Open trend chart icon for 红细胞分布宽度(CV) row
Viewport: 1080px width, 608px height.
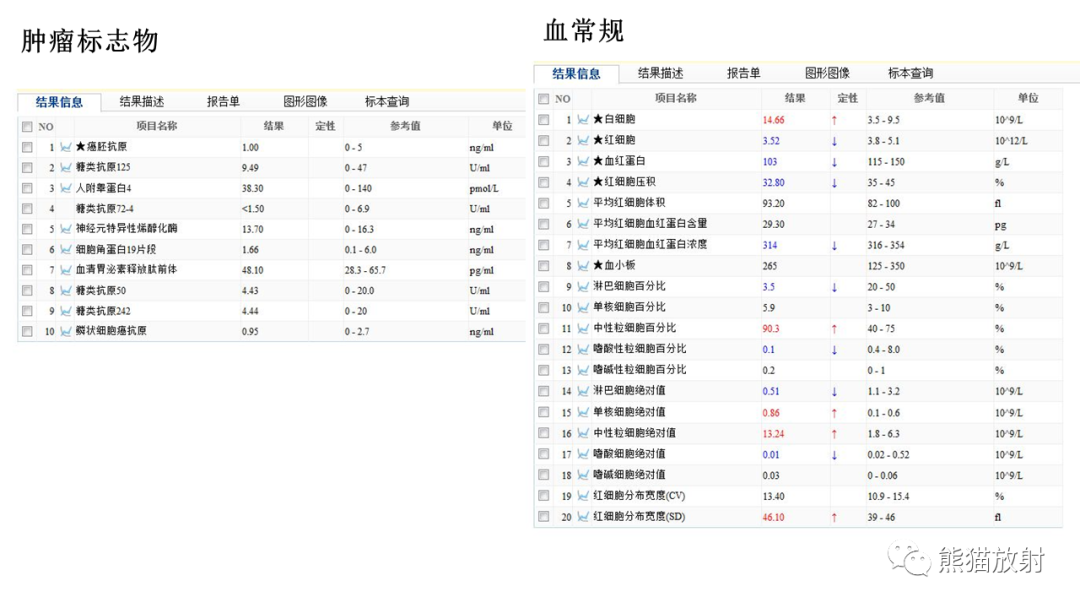tap(583, 496)
